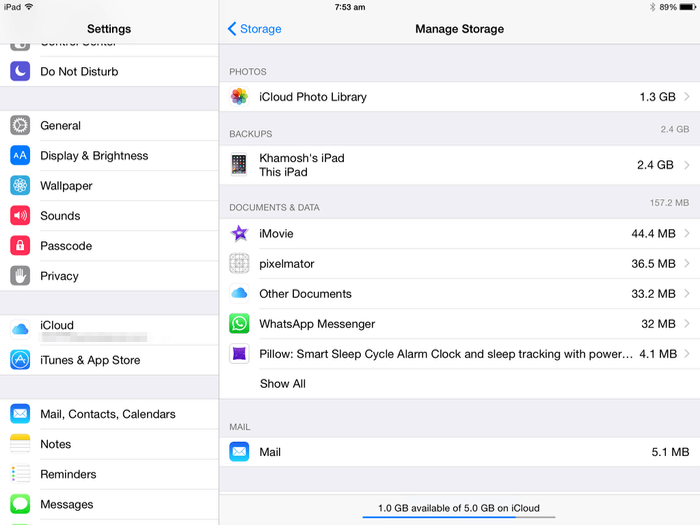
Task: Tap 'This iPad' subtitle text
Action: pyautogui.click(x=283, y=172)
